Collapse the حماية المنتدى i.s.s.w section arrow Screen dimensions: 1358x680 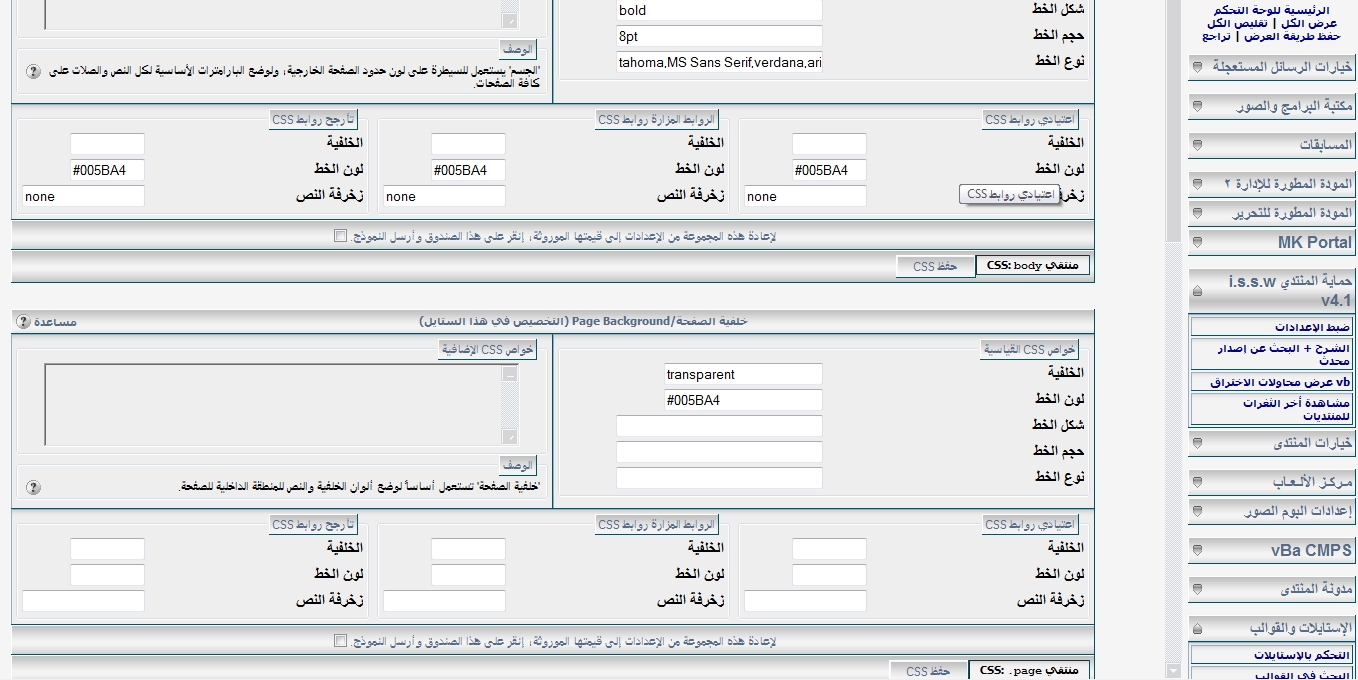point(1197,291)
